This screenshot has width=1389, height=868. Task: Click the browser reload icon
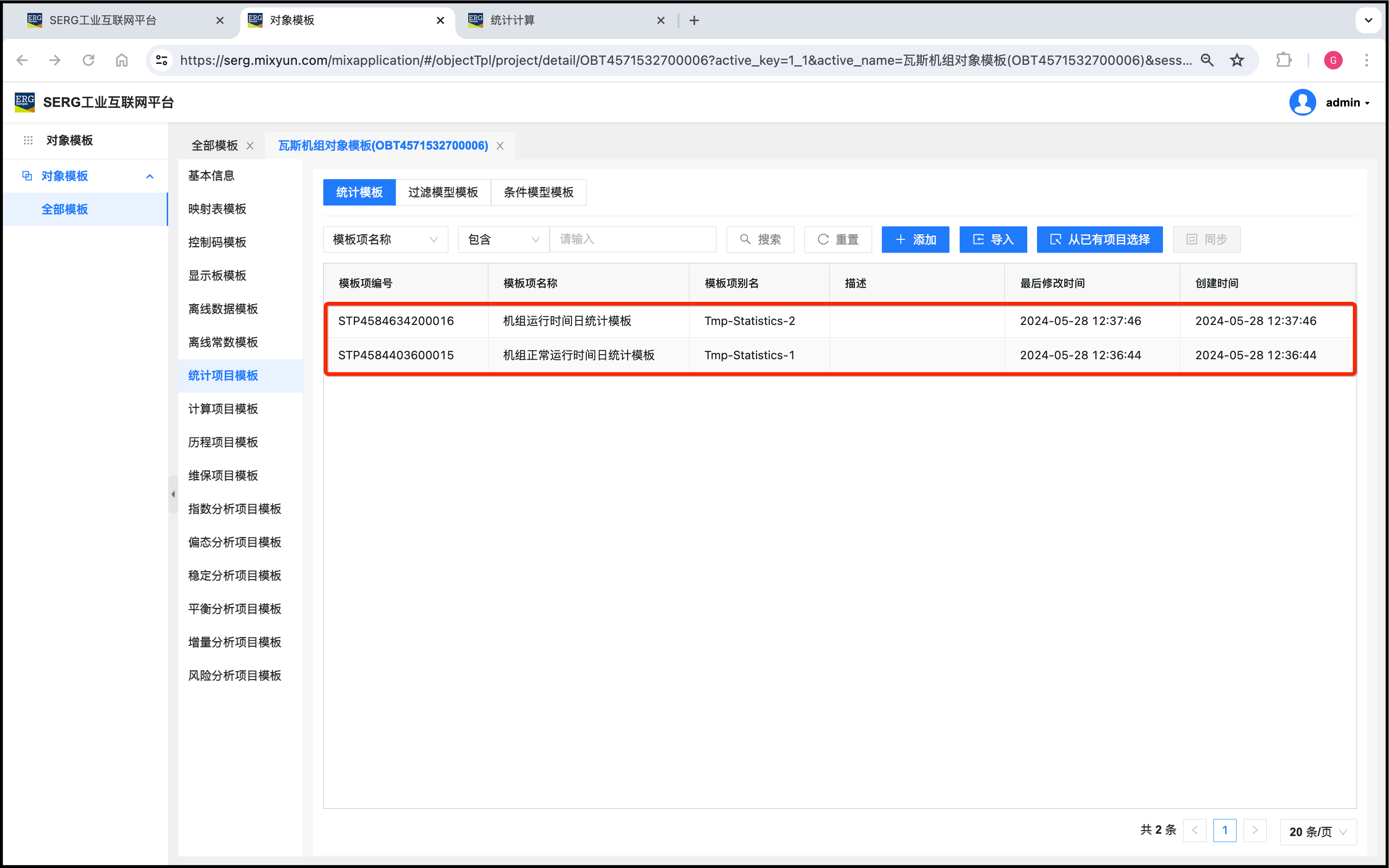tap(88, 60)
